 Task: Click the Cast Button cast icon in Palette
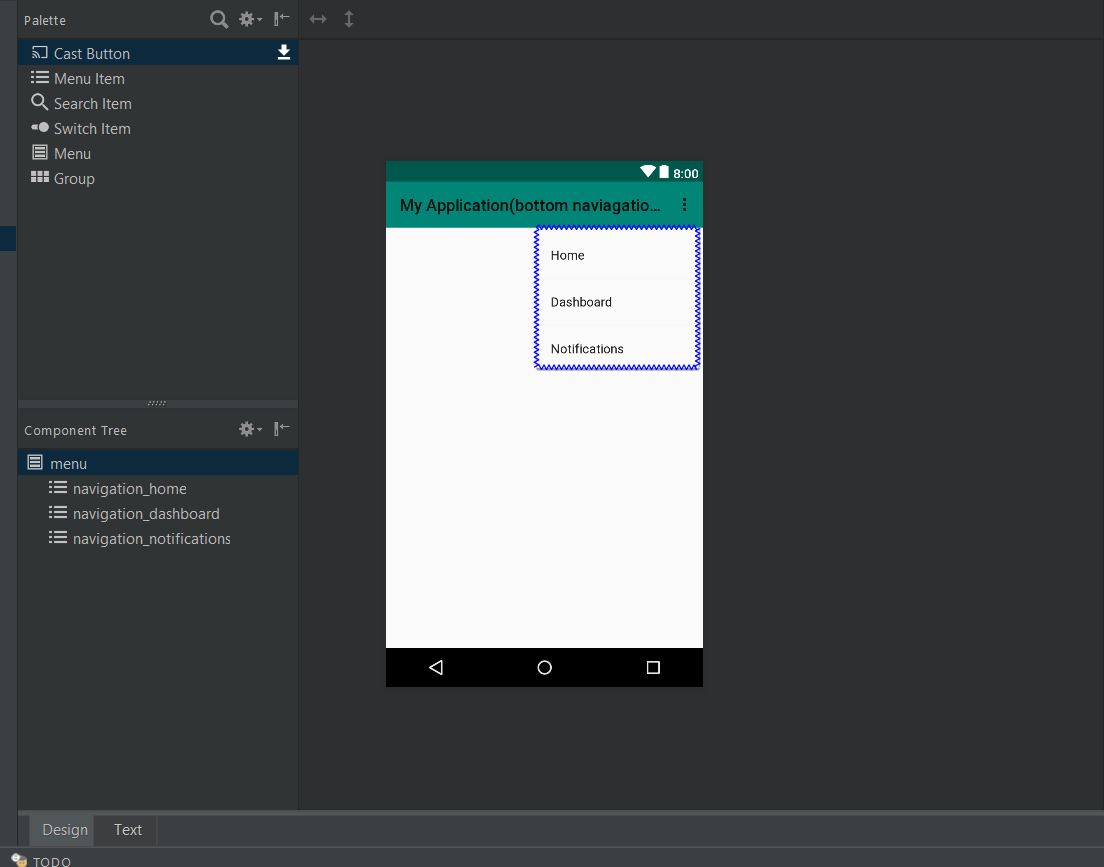point(40,53)
